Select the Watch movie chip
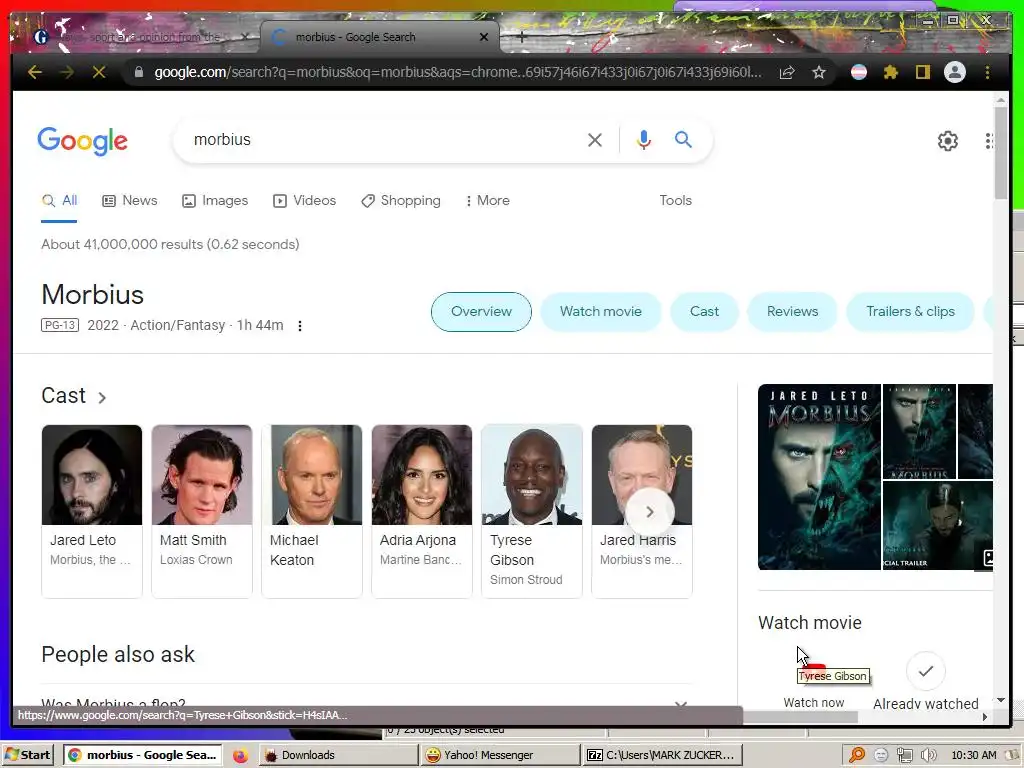Viewport: 1024px width, 768px height. click(x=601, y=312)
